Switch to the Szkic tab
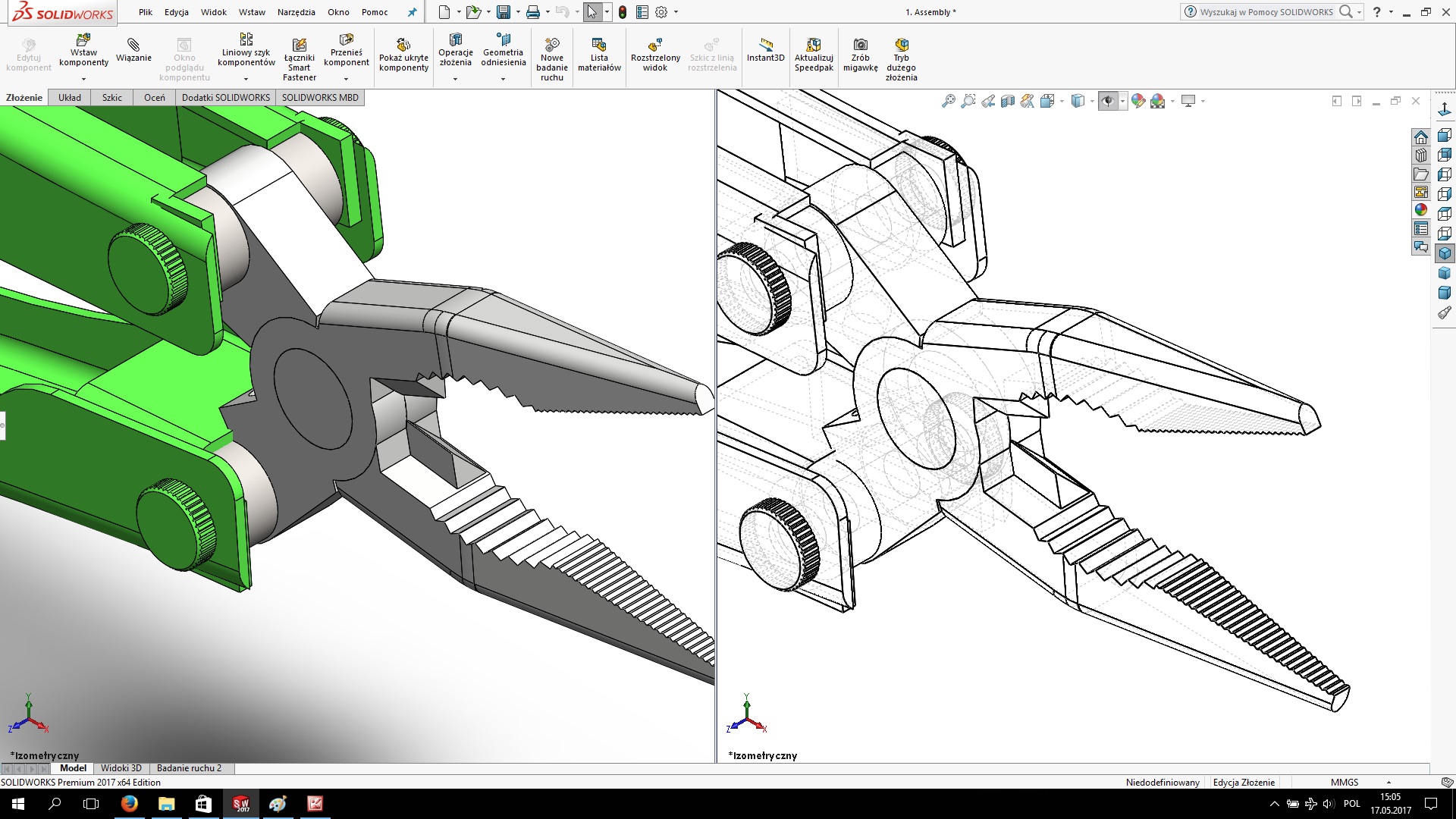1456x819 pixels. tap(112, 97)
